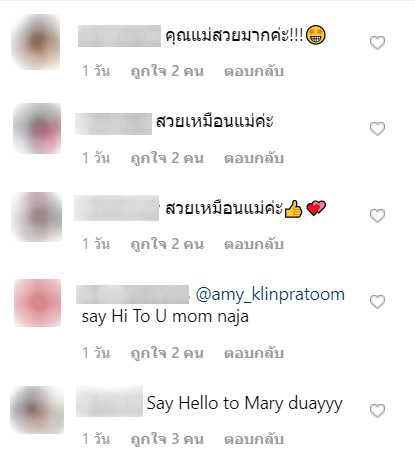Reply to the first comment via ตอบกลับ
415x460 pixels.
pyautogui.click(x=254, y=71)
